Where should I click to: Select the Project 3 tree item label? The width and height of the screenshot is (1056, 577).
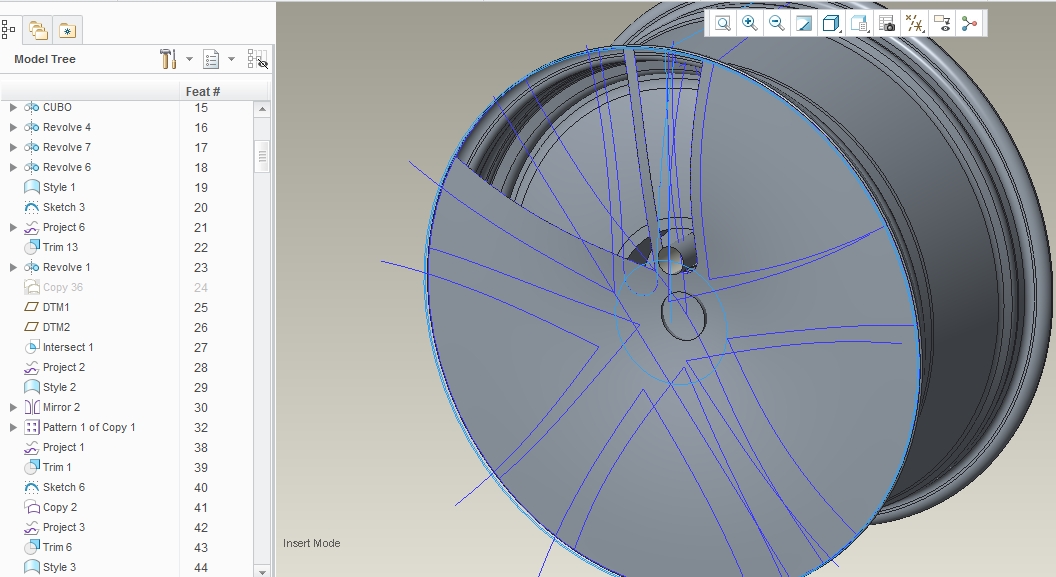click(64, 527)
